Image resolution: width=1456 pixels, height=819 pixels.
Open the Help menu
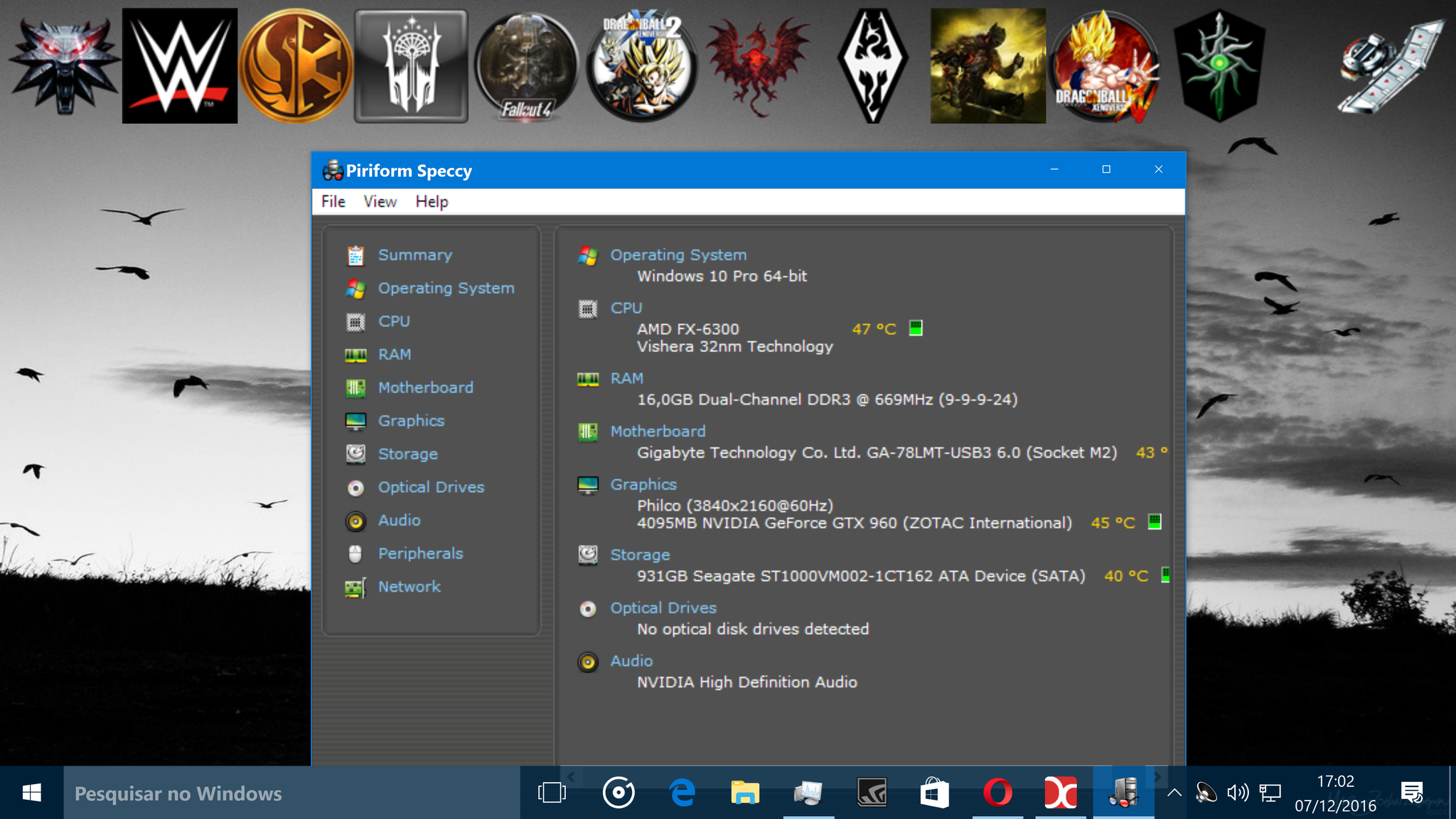(432, 202)
